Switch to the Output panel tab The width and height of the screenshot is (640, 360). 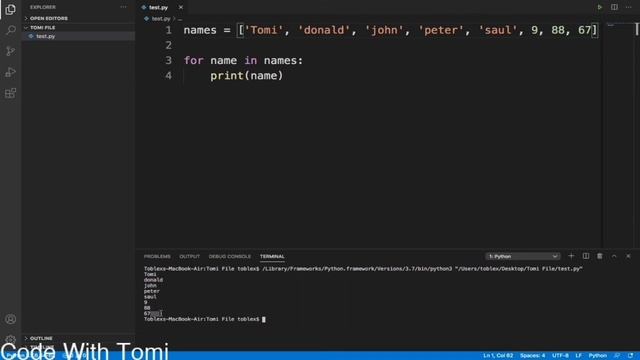189,256
